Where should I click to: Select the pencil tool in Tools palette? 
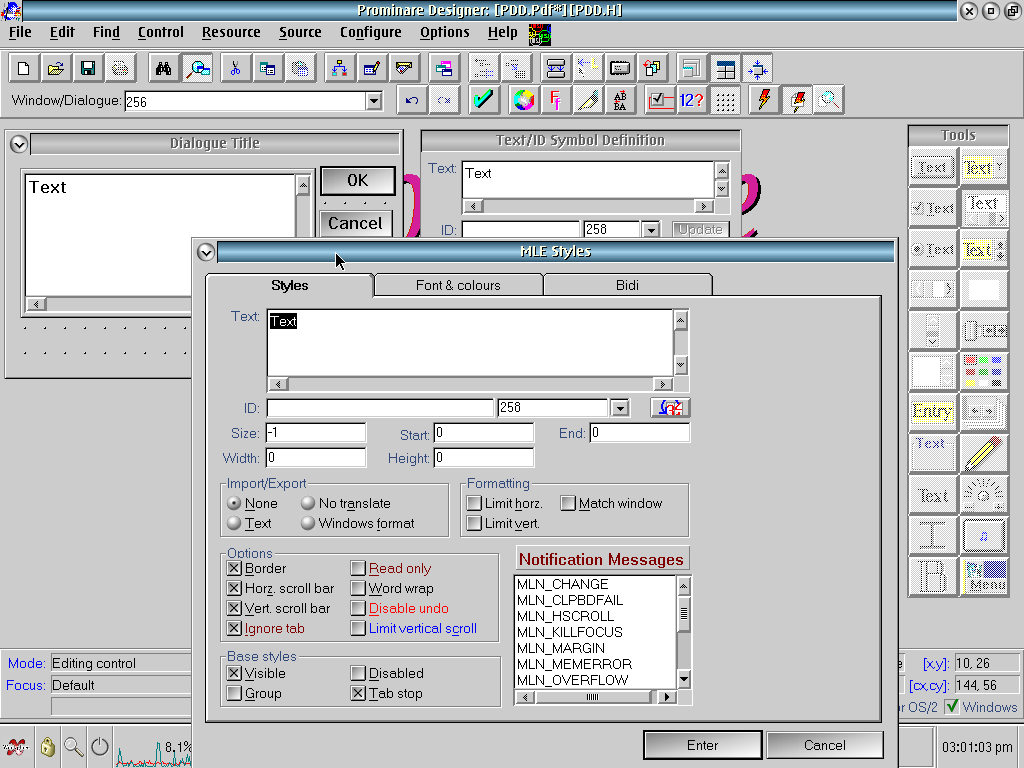(984, 453)
